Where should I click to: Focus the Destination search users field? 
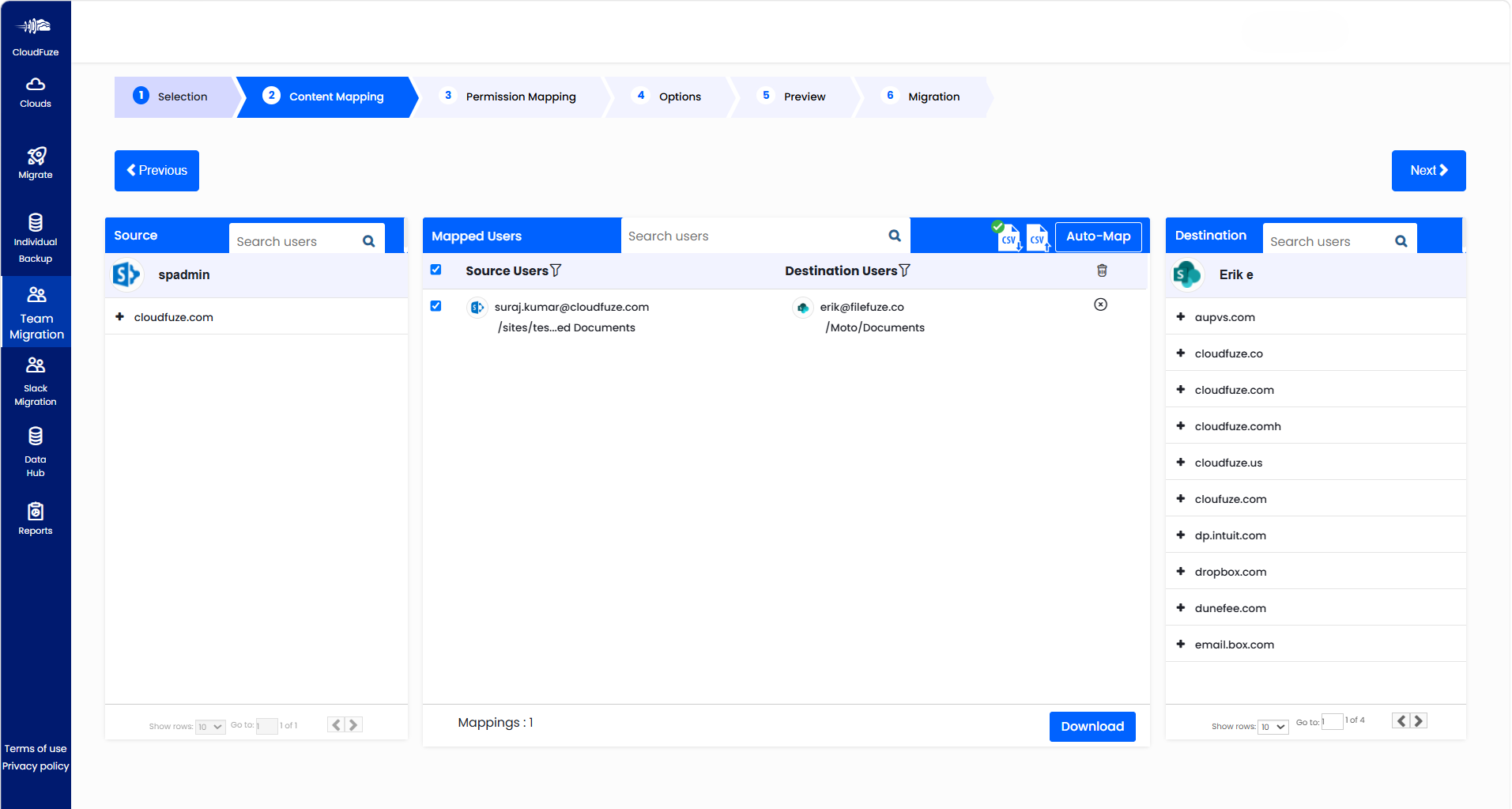coord(1329,241)
